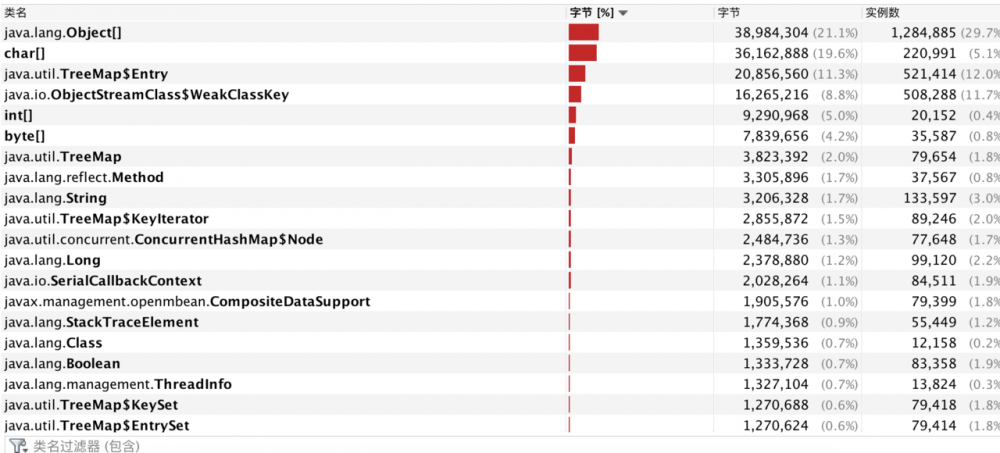Image resolution: width=1000 pixels, height=453 pixels.
Task: Click the byte value 3,823,392
Action: [x=776, y=157]
